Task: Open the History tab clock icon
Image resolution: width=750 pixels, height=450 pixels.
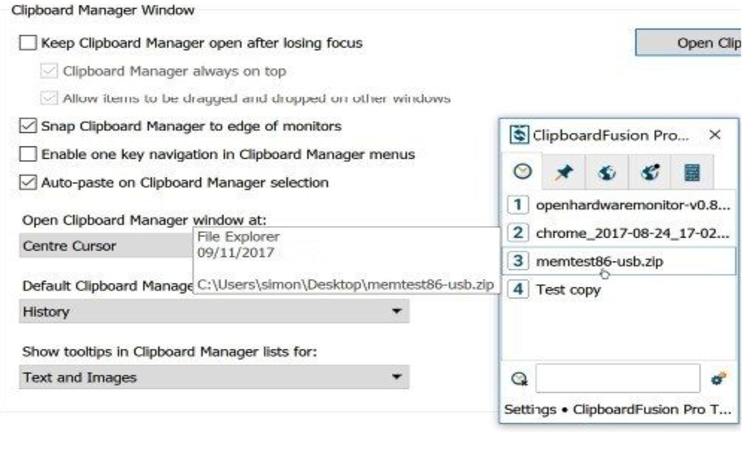Action: point(521,171)
